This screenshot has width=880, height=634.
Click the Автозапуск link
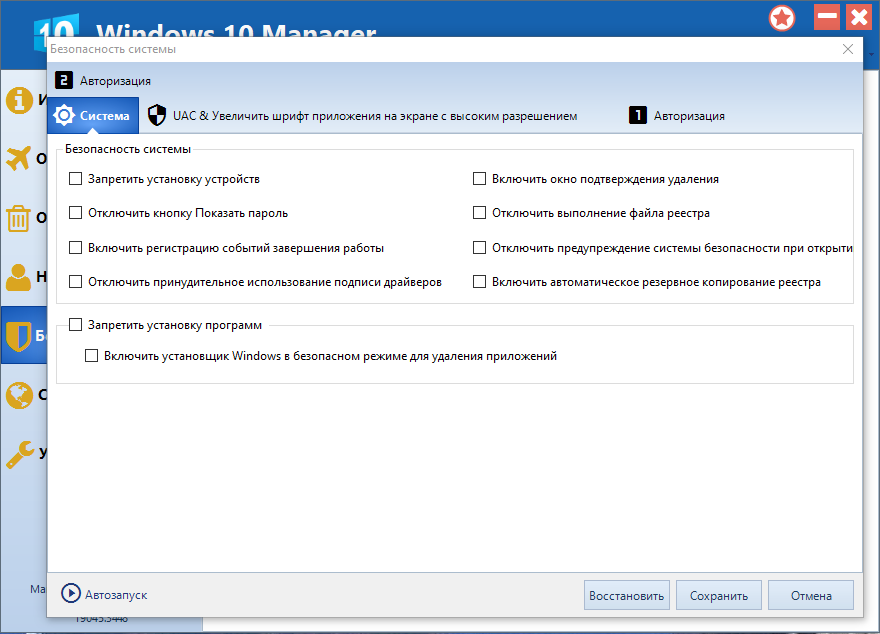(116, 595)
